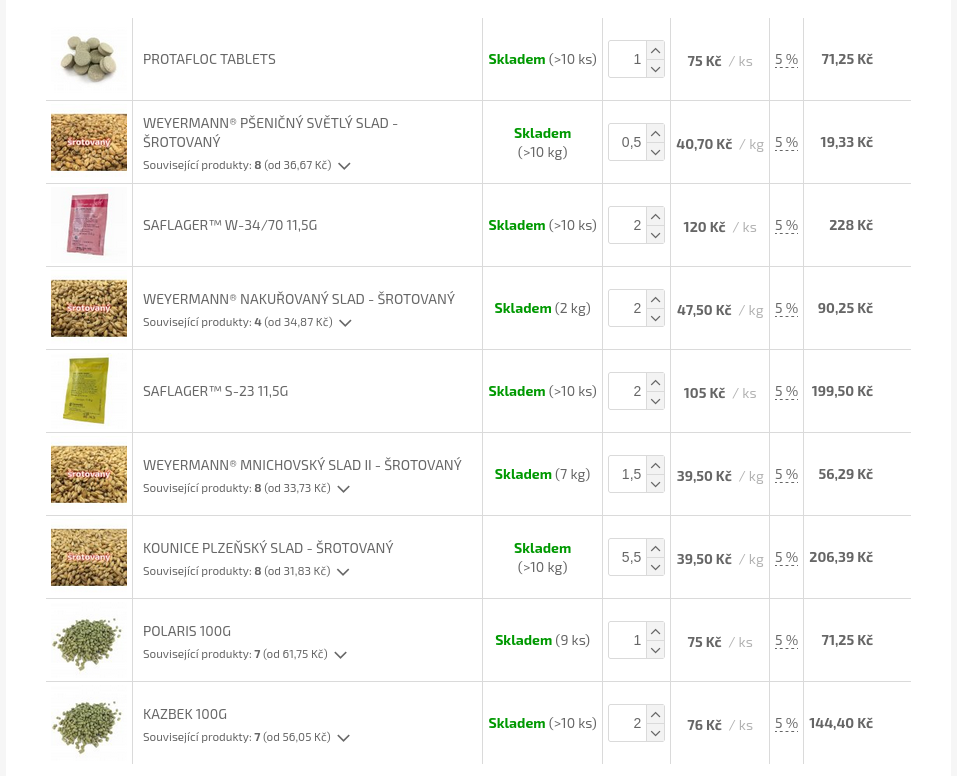Image resolution: width=957 pixels, height=776 pixels.
Task: Open SAFLAGER S-23 11,5G product page
Action: tap(215, 391)
